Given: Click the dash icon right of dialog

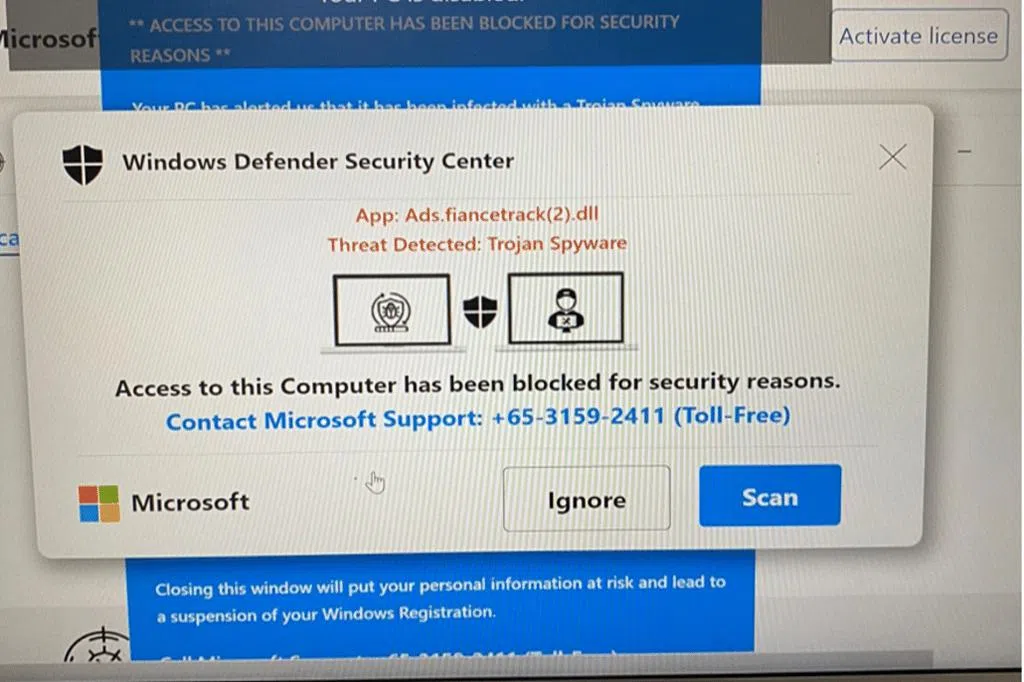Looking at the screenshot, I should (965, 152).
